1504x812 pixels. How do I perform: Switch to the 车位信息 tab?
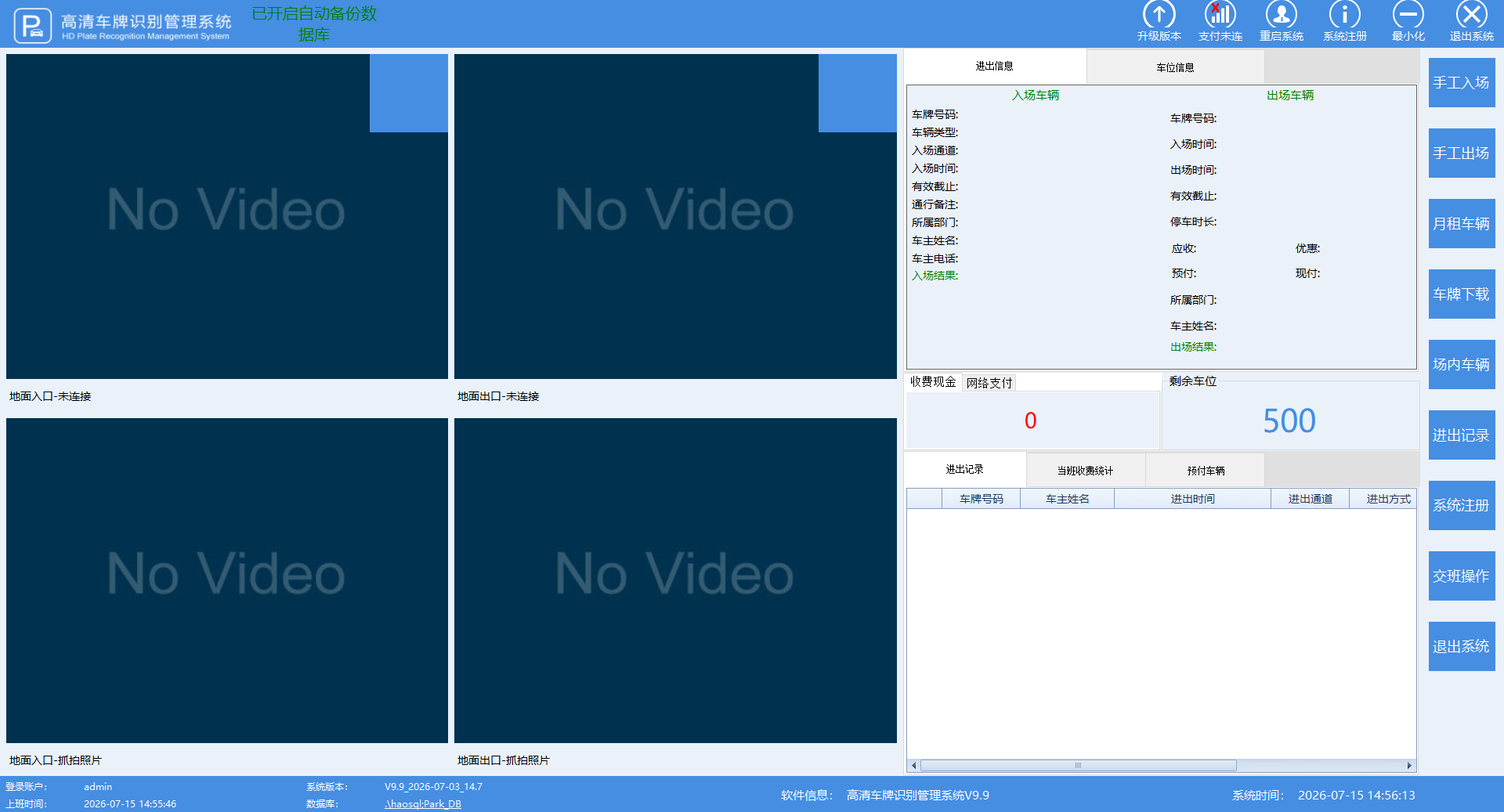point(1175,67)
